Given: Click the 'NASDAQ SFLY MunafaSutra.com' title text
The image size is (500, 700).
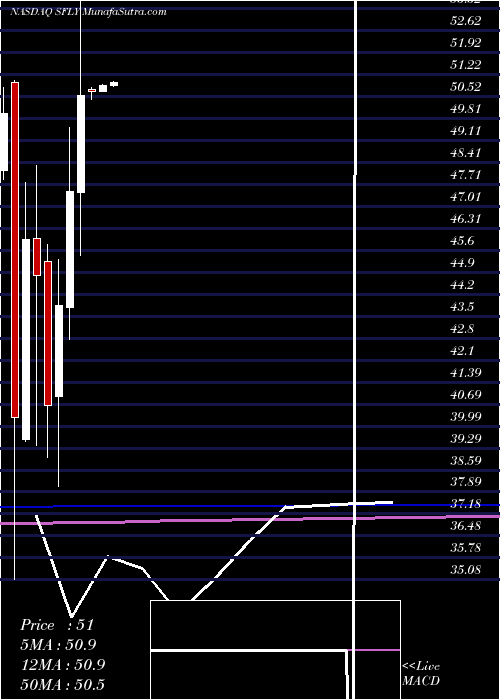Looking at the screenshot, I should 88,12.
